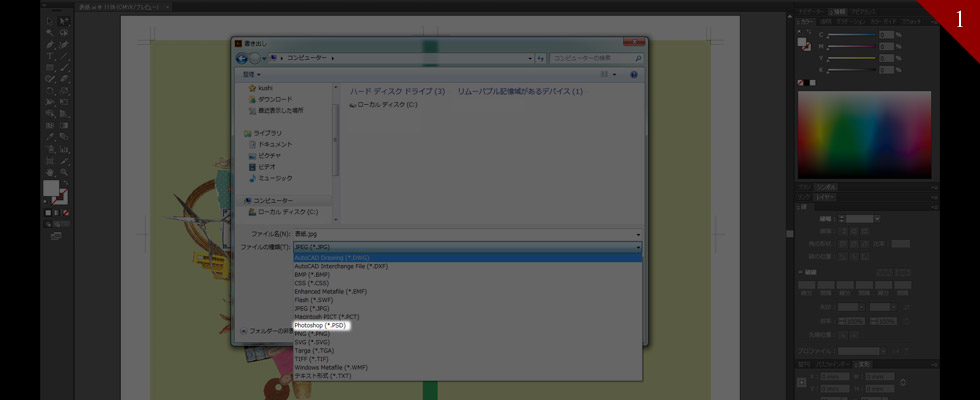
Task: Select the Selection tool in Illustrator toolbar
Action: coord(50,21)
